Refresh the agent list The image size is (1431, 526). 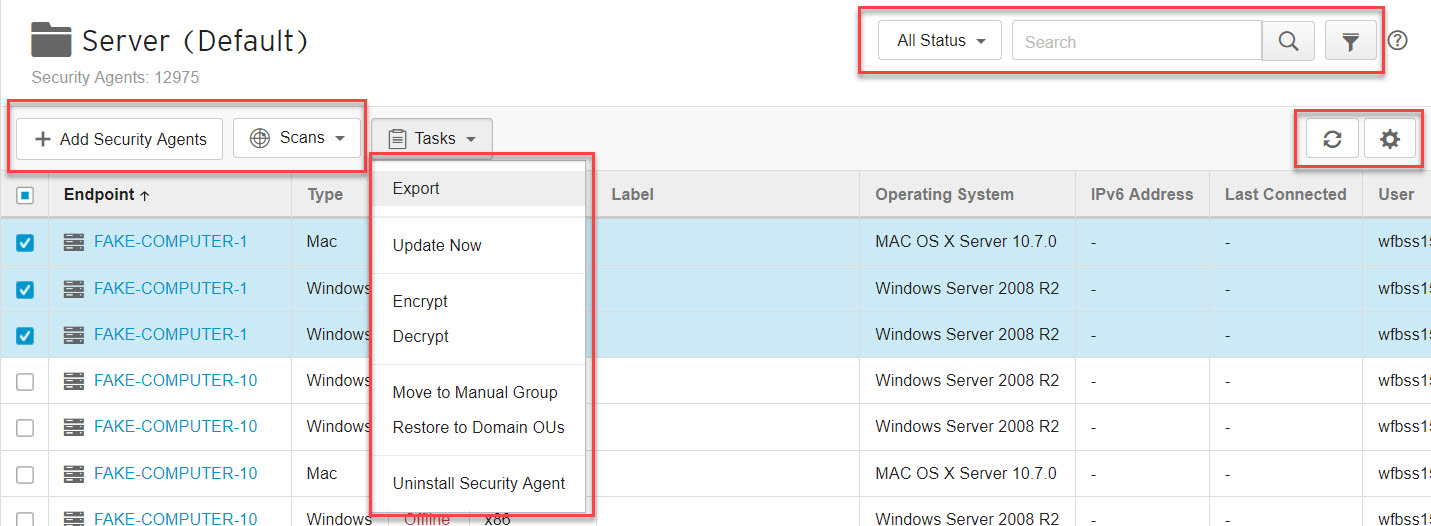click(x=1332, y=139)
